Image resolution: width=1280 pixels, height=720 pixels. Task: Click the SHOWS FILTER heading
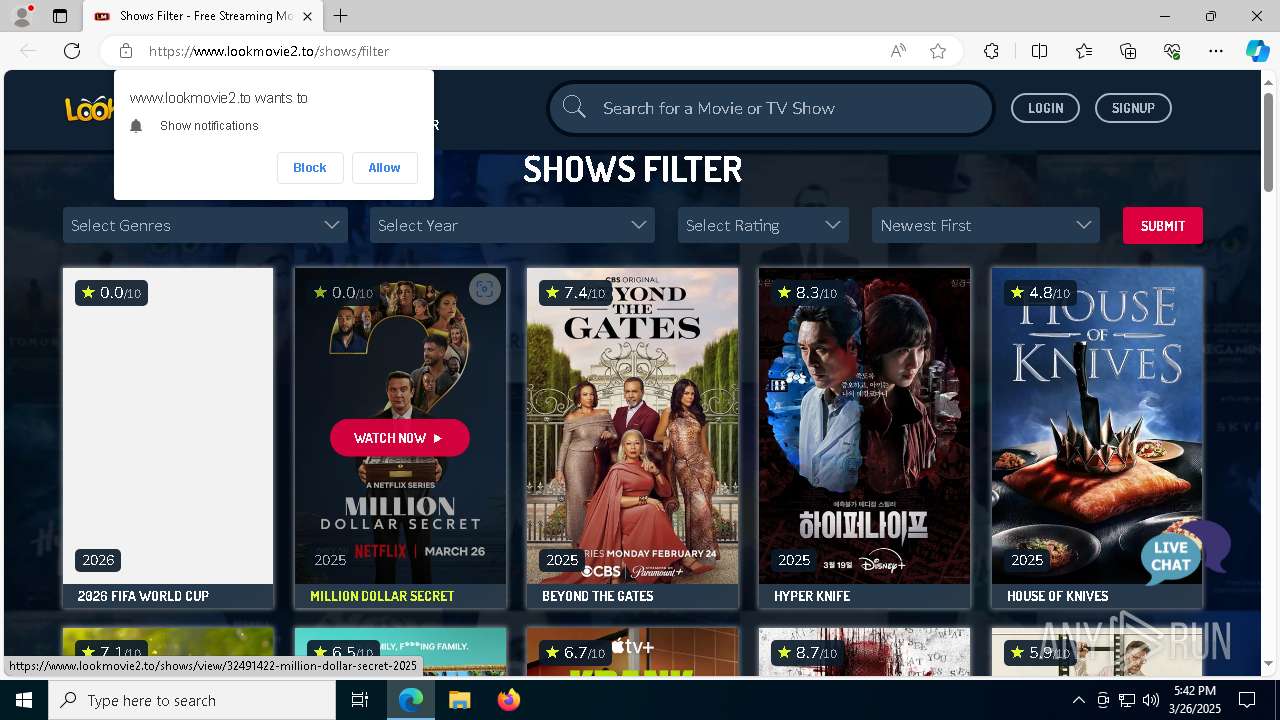(x=633, y=170)
